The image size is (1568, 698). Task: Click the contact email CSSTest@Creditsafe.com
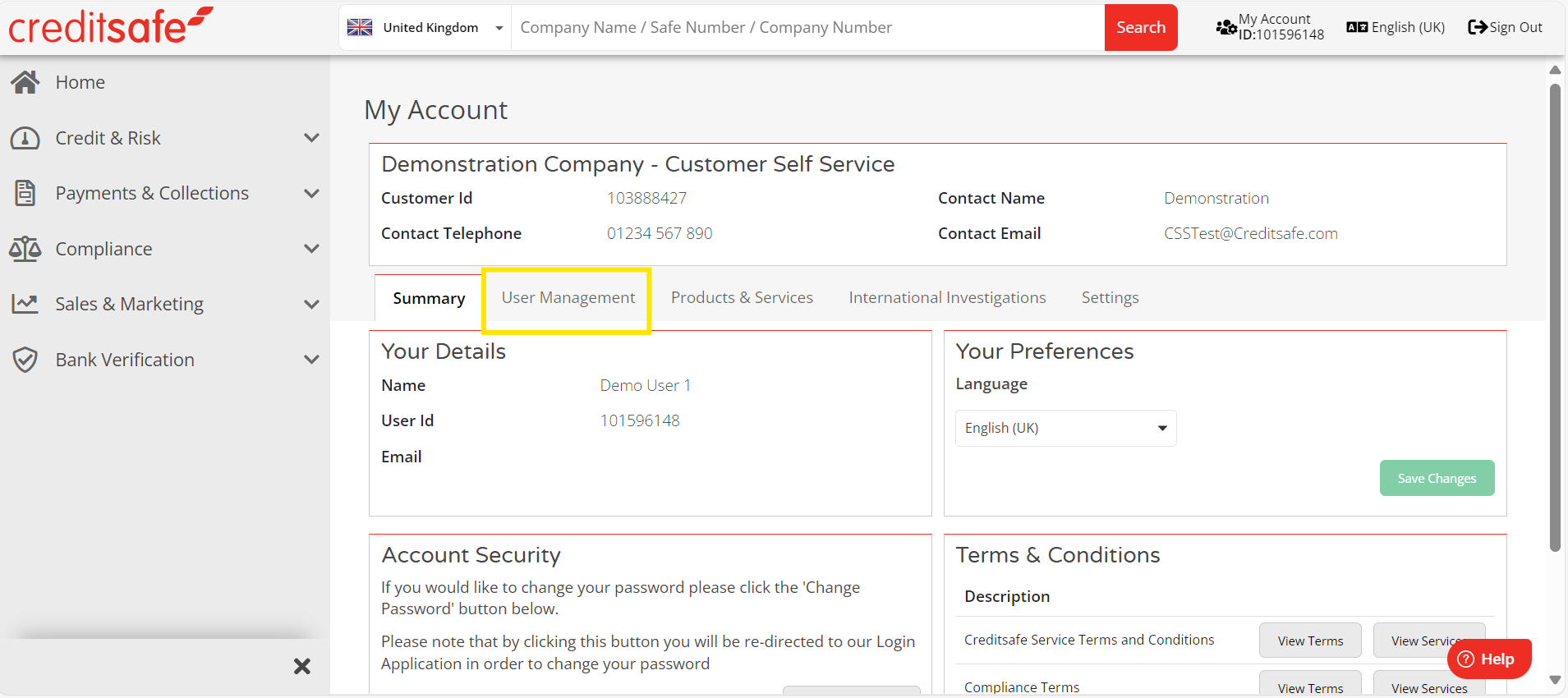(x=1251, y=233)
